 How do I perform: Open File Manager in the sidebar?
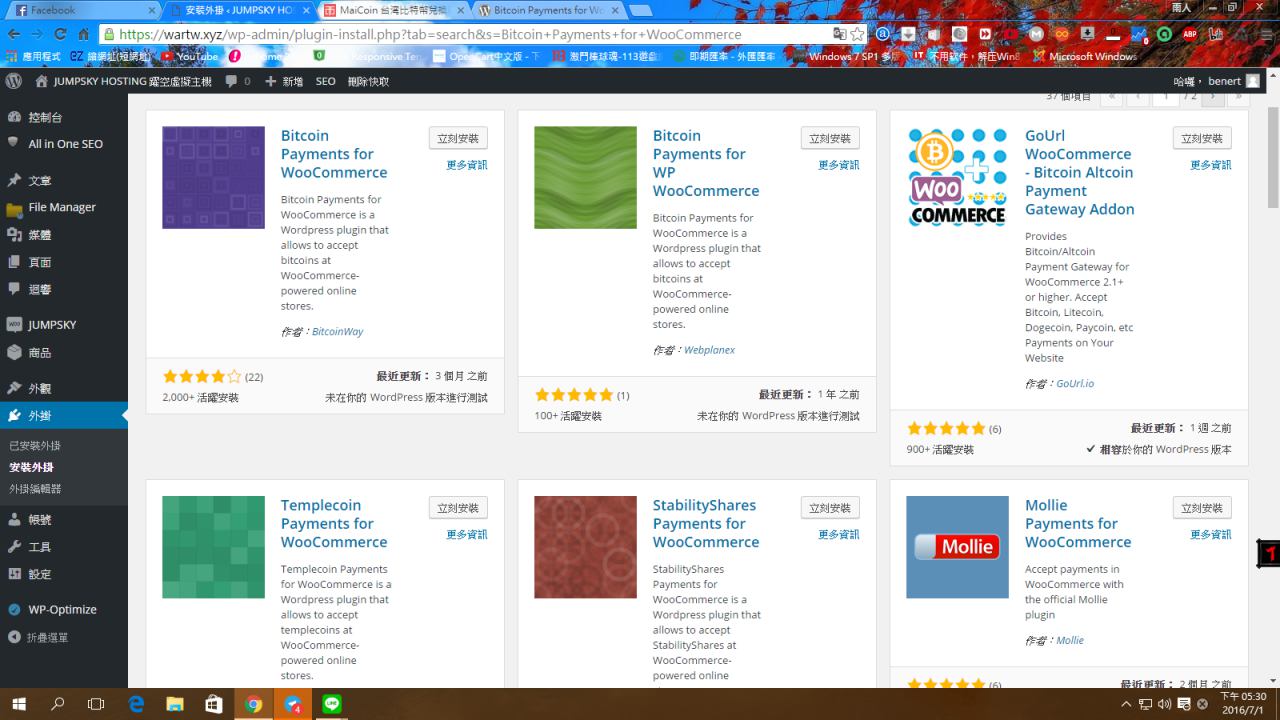click(x=64, y=208)
